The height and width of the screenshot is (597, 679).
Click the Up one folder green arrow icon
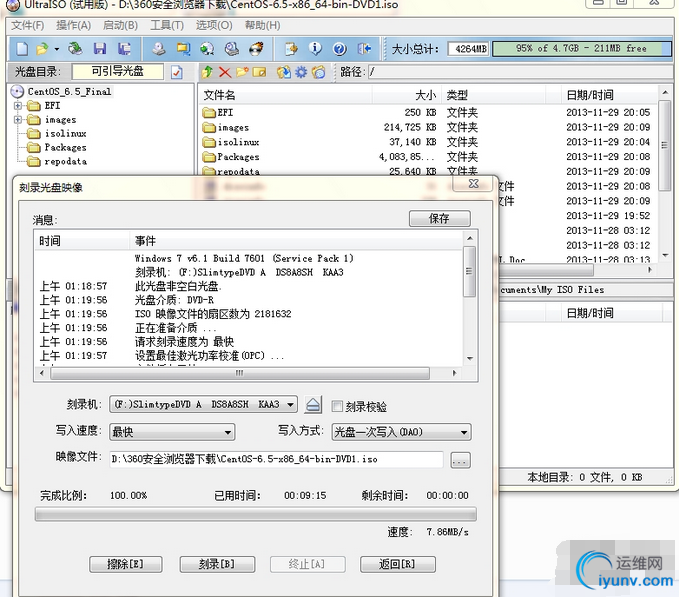(x=207, y=72)
